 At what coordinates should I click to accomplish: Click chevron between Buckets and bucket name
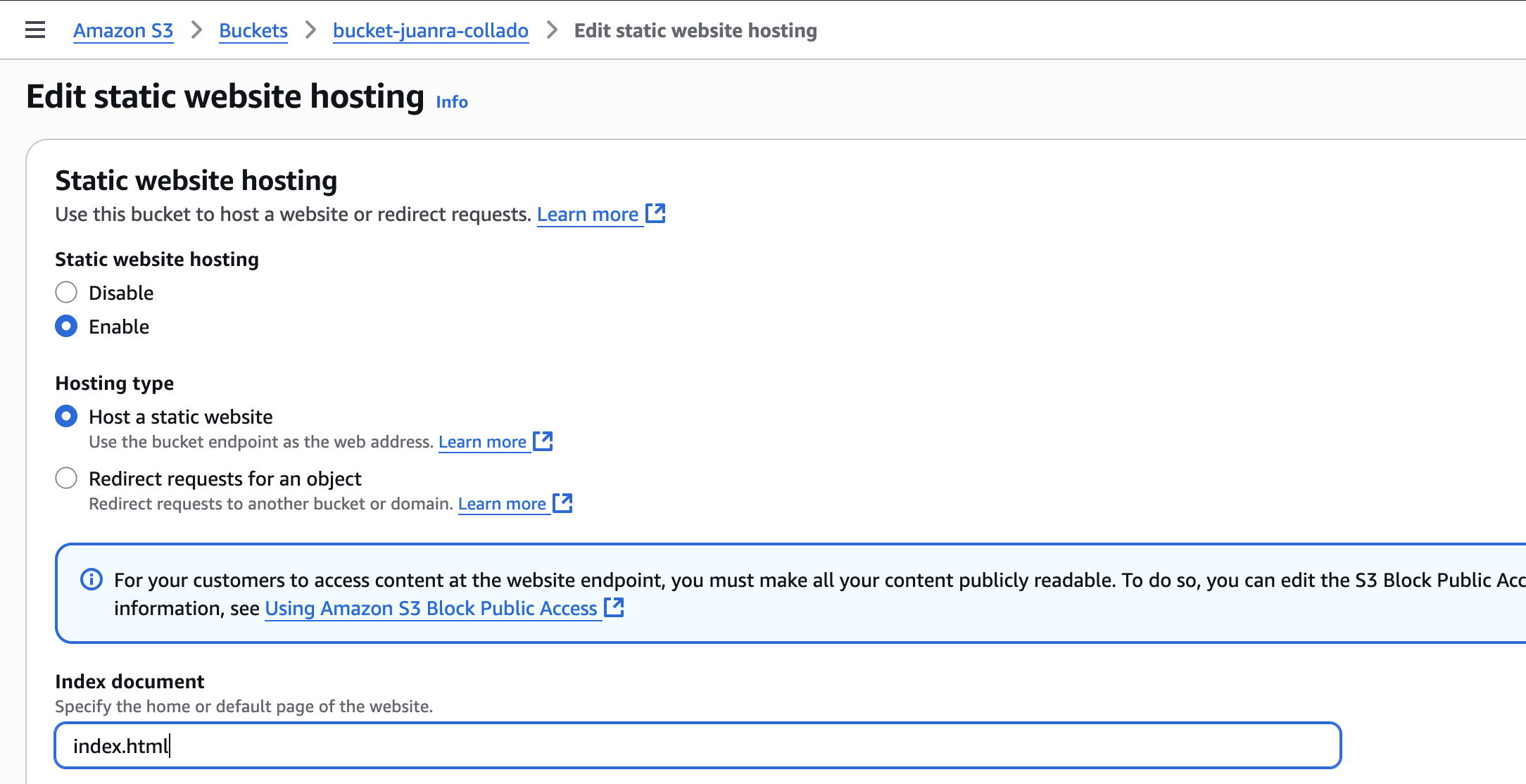click(310, 30)
